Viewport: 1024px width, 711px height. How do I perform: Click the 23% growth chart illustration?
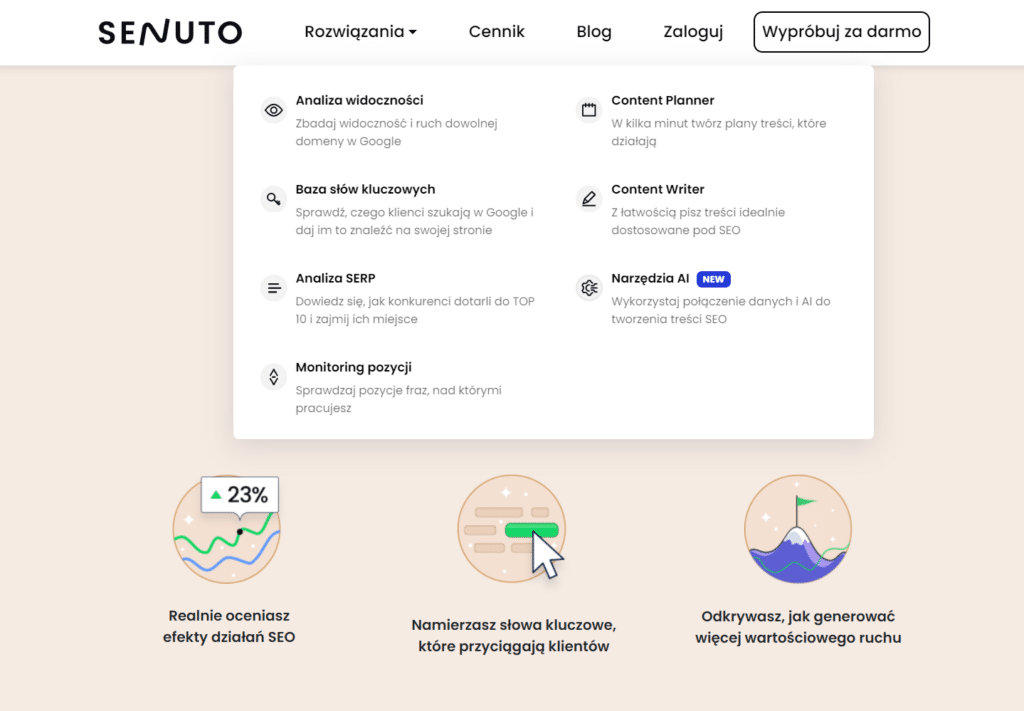coord(226,530)
